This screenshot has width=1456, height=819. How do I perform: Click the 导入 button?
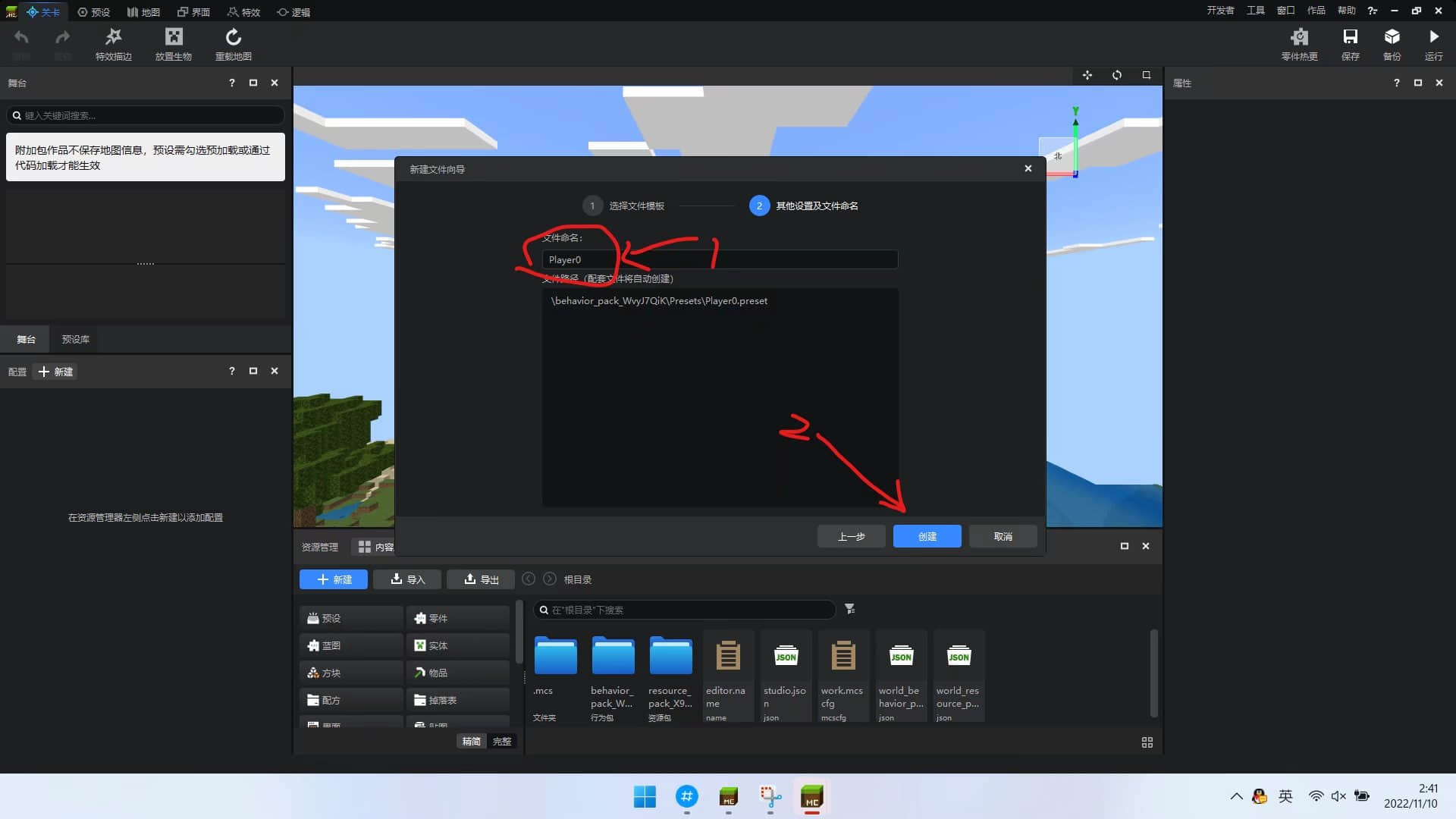point(407,579)
